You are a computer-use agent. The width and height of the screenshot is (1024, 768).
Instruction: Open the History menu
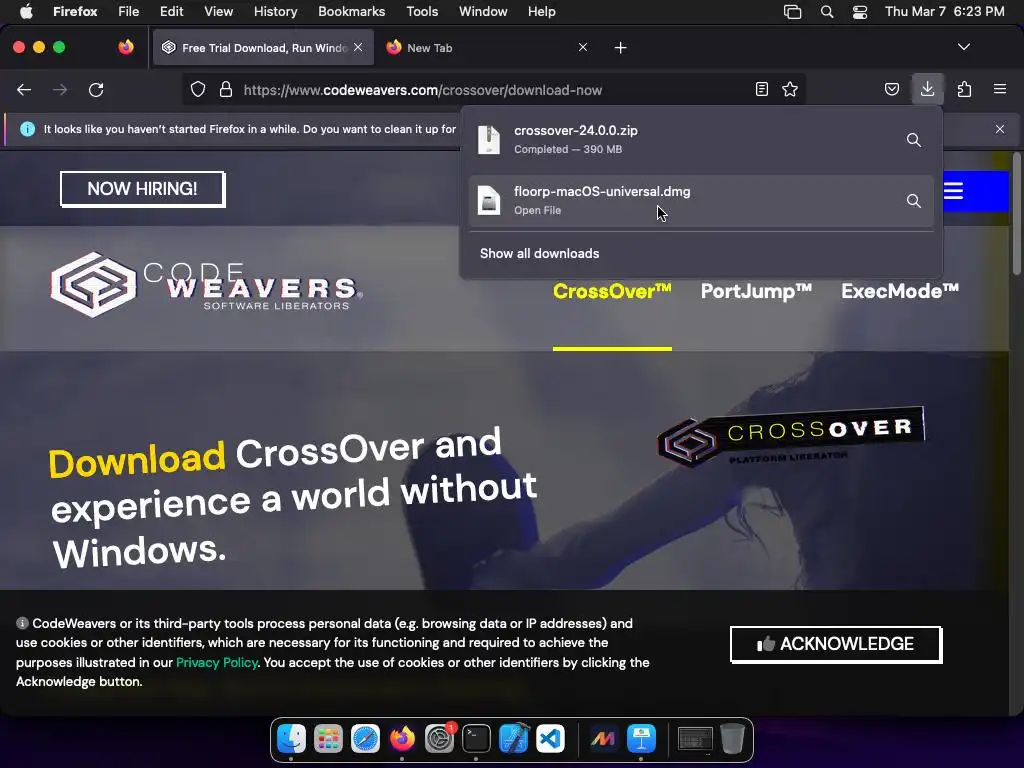(275, 11)
